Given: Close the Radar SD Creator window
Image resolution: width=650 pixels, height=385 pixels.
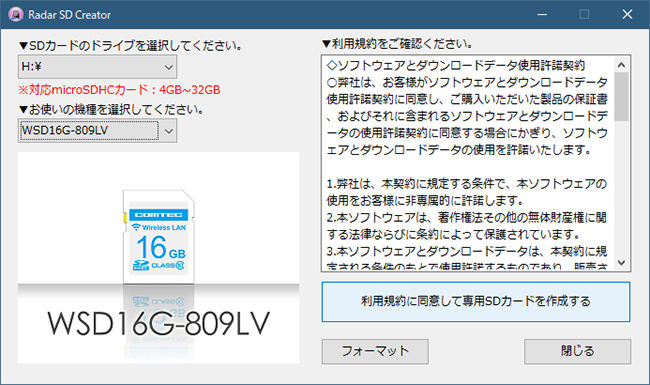Looking at the screenshot, I should pos(627,15).
